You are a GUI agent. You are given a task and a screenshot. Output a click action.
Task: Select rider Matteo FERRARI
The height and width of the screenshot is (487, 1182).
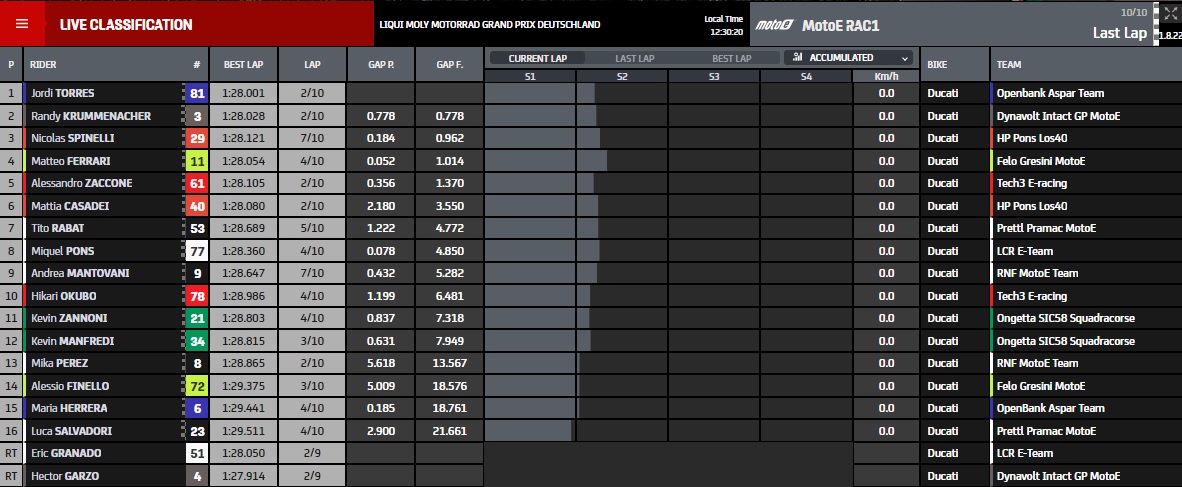pyautogui.click(x=71, y=161)
